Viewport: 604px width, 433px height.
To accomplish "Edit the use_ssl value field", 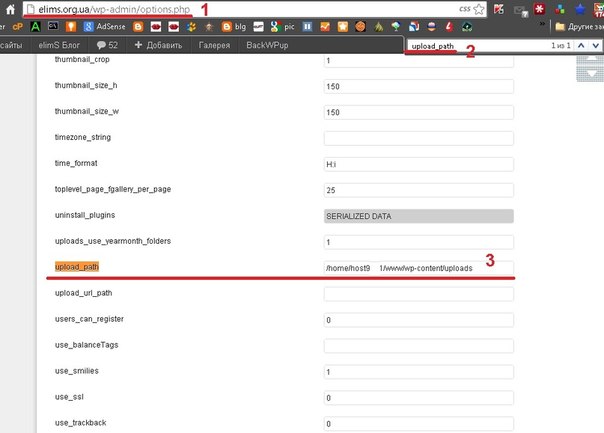I will coord(419,398).
